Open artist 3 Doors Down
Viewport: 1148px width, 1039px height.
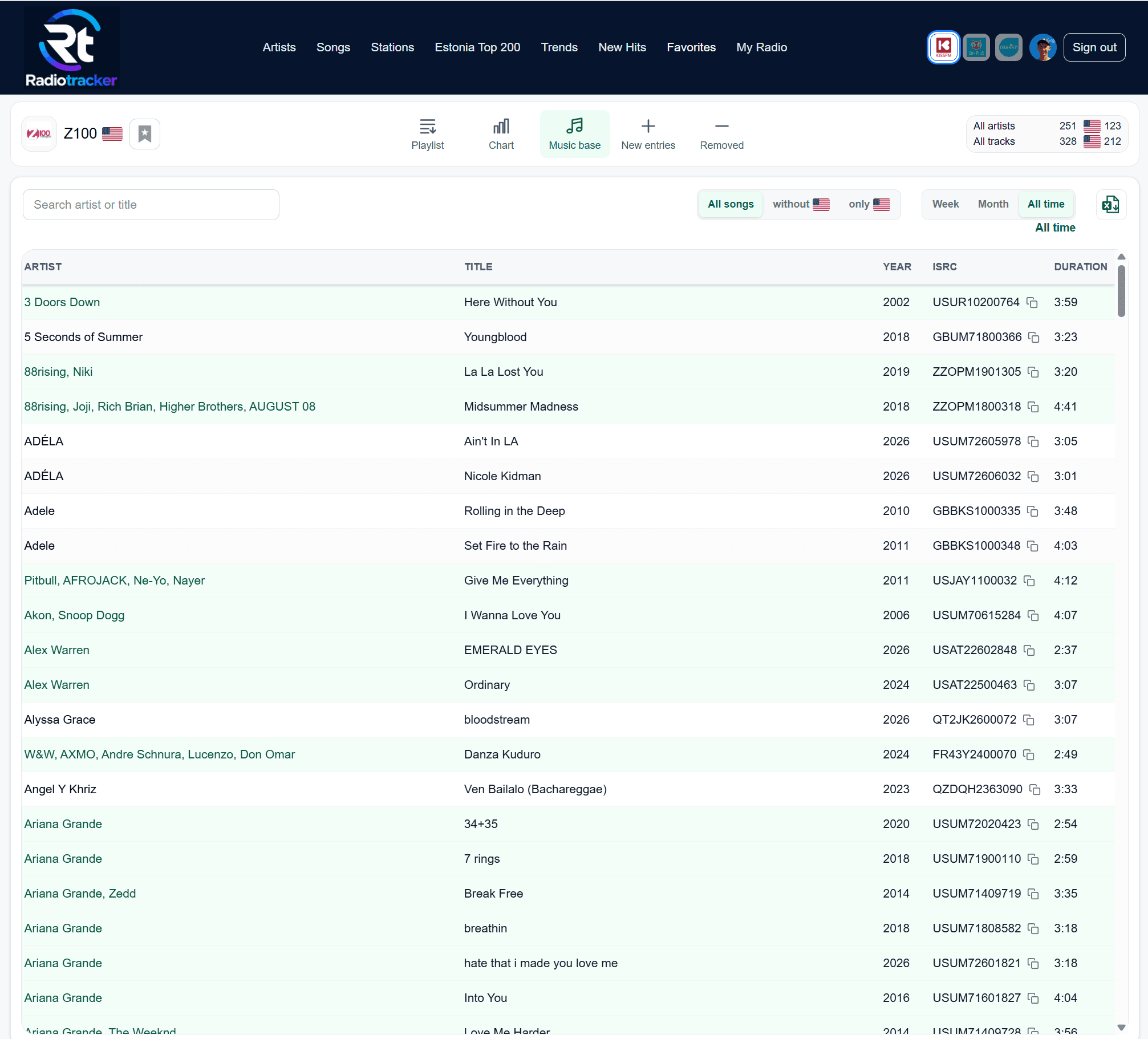click(62, 302)
